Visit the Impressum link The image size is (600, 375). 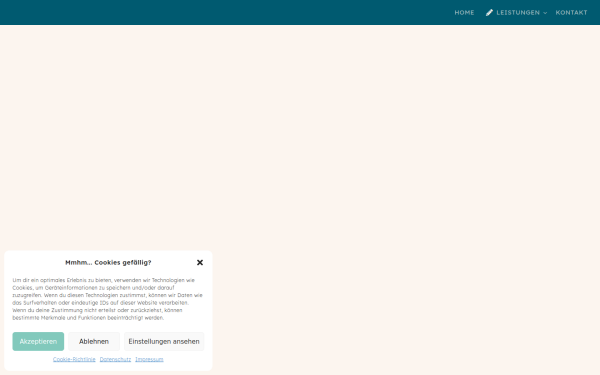[149, 359]
